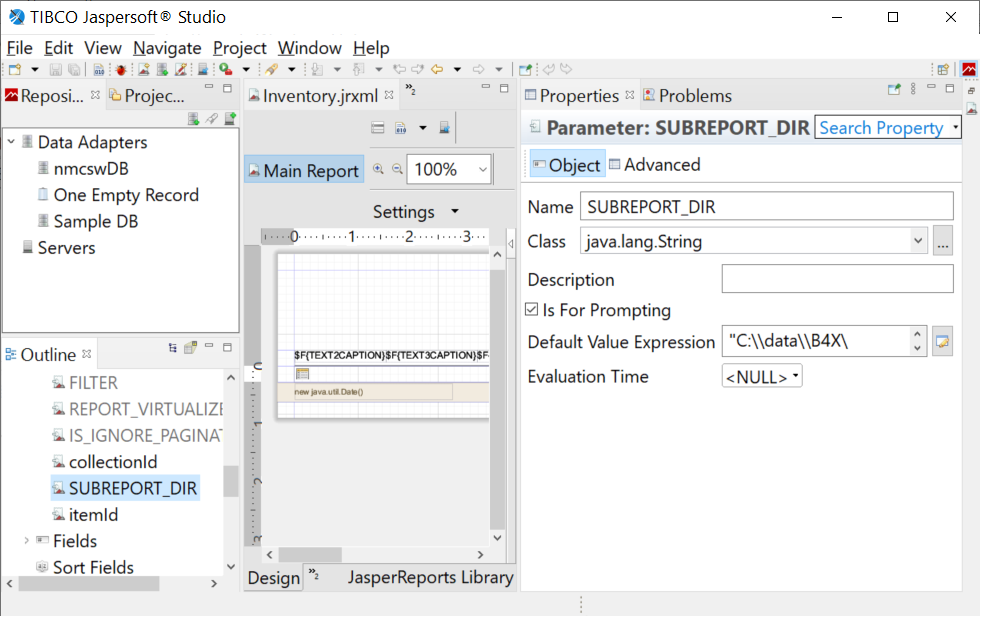
Task: Click the new wizard icon in toolbar
Action: pyautogui.click(x=14, y=69)
